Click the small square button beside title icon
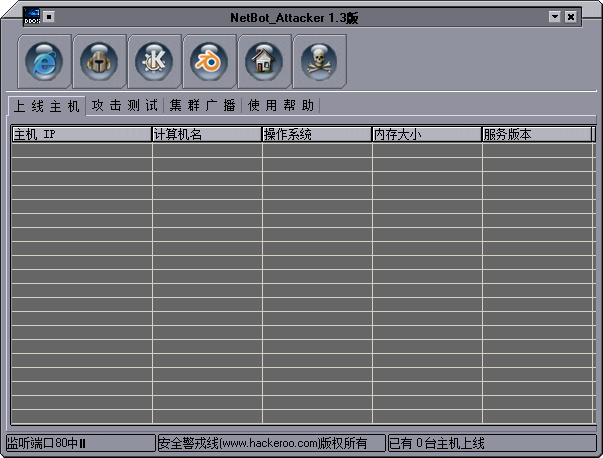The image size is (603, 458). (x=50, y=16)
